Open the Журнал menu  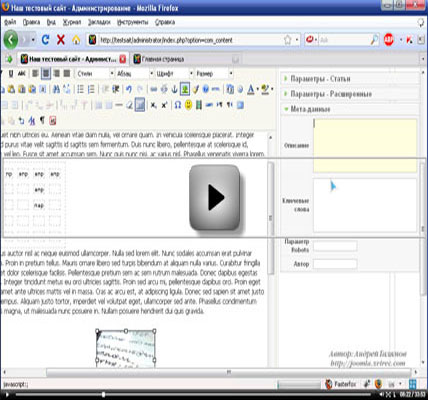pyautogui.click(x=72, y=22)
